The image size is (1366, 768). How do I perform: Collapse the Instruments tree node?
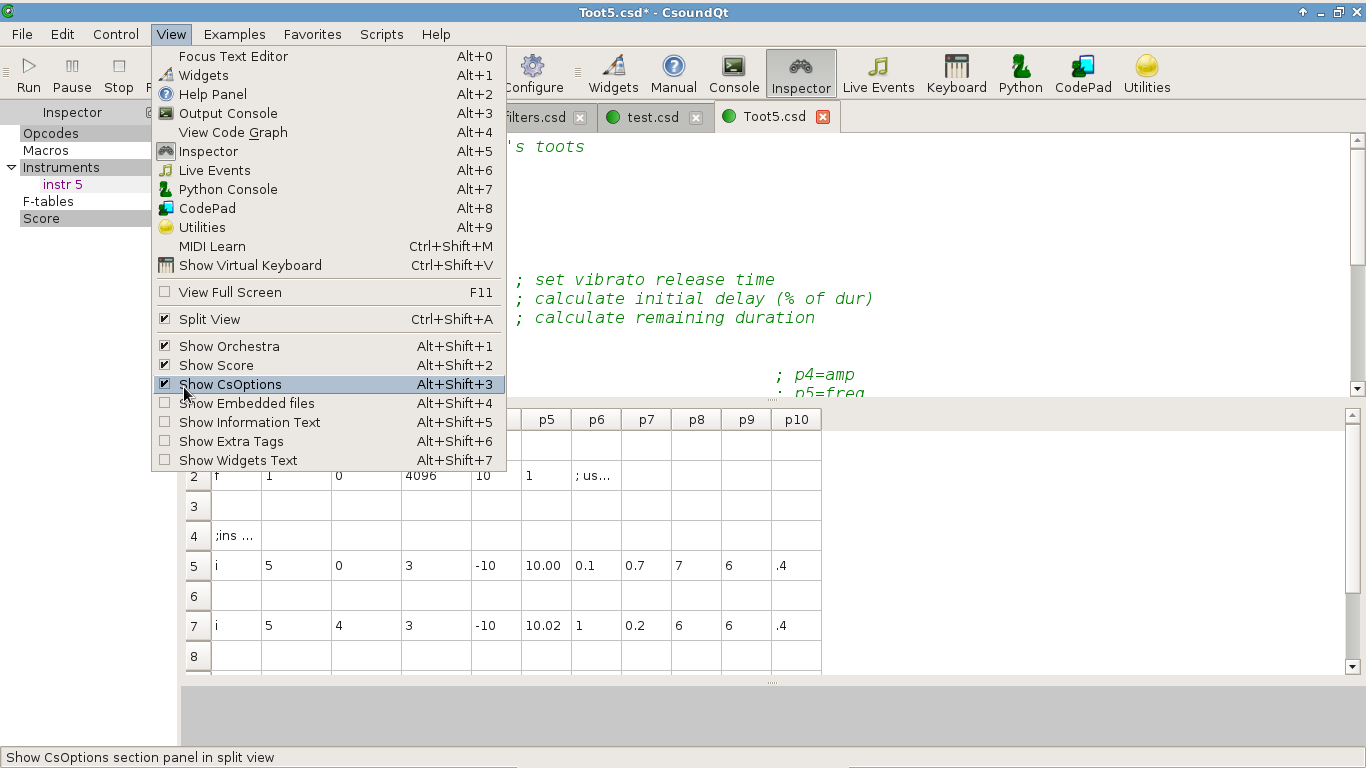(11, 167)
